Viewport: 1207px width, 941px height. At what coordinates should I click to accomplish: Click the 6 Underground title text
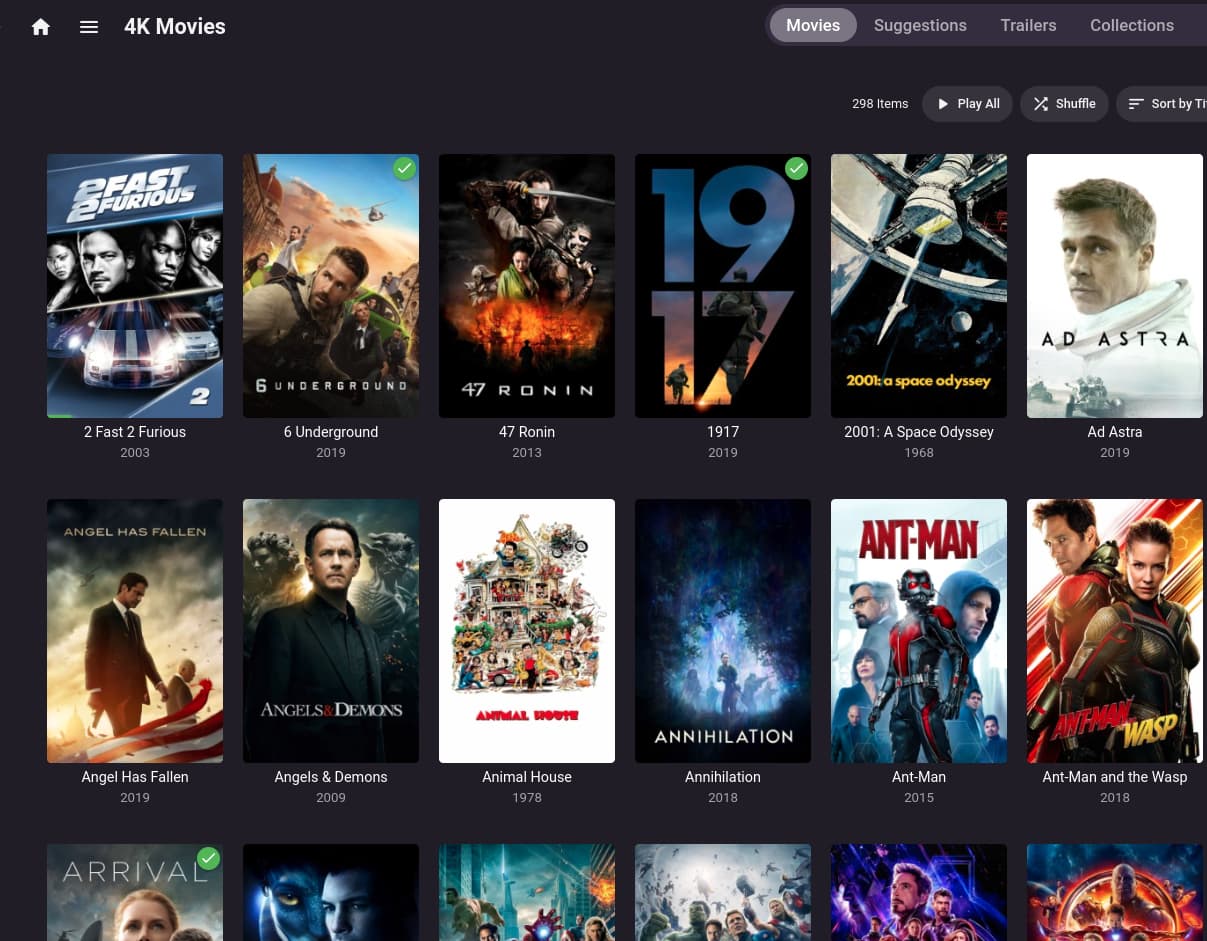[331, 432]
